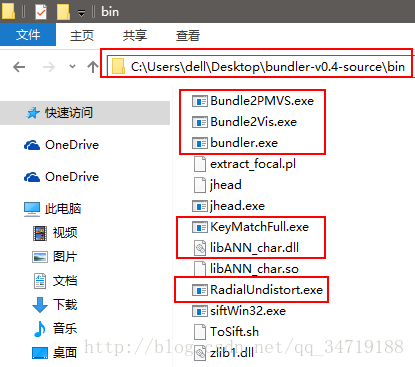Click the new folder icon in title bar
The image size is (415, 367).
pos(63,12)
